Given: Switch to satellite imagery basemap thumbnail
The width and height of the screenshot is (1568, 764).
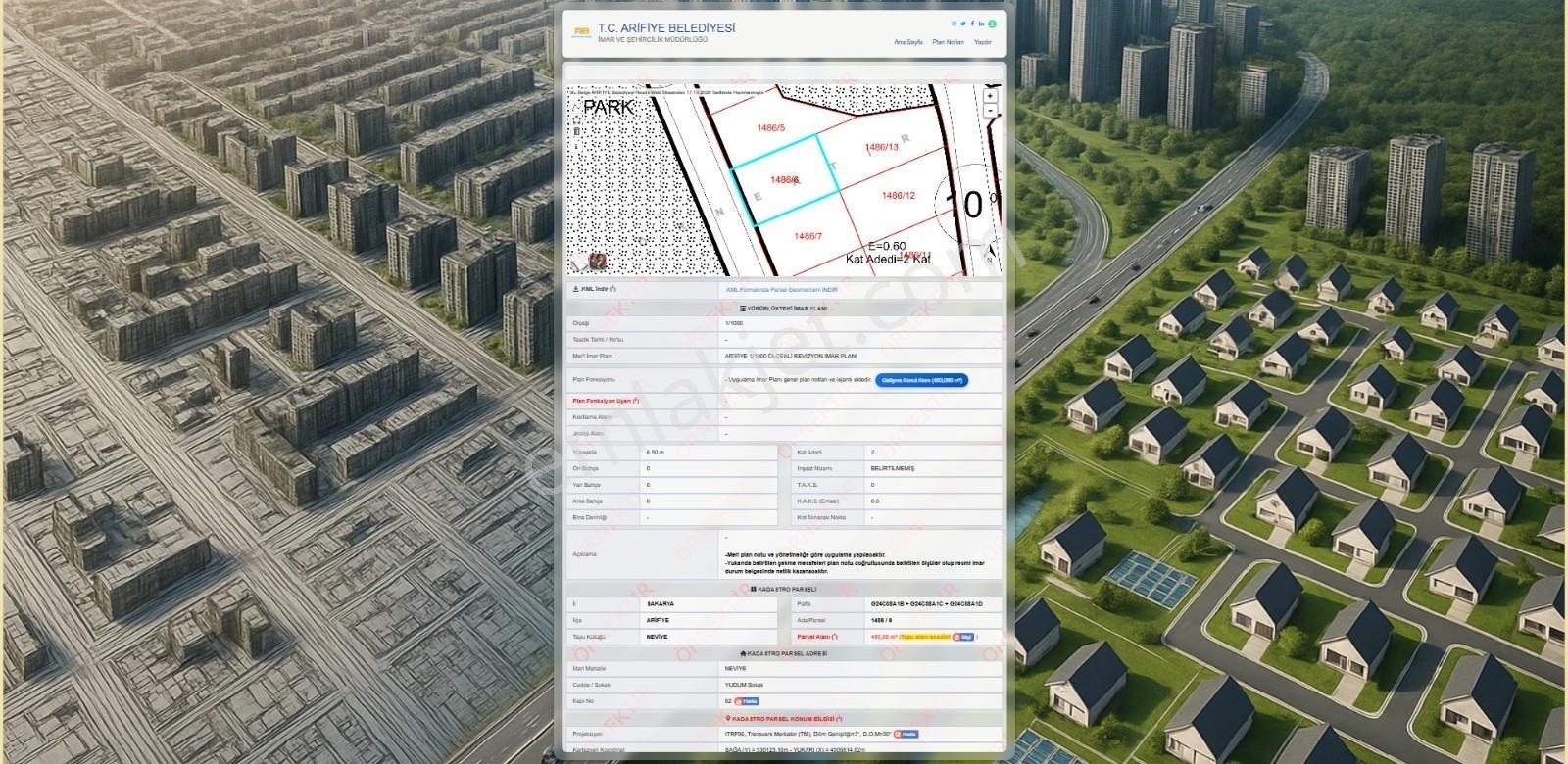Looking at the screenshot, I should click(x=597, y=262).
